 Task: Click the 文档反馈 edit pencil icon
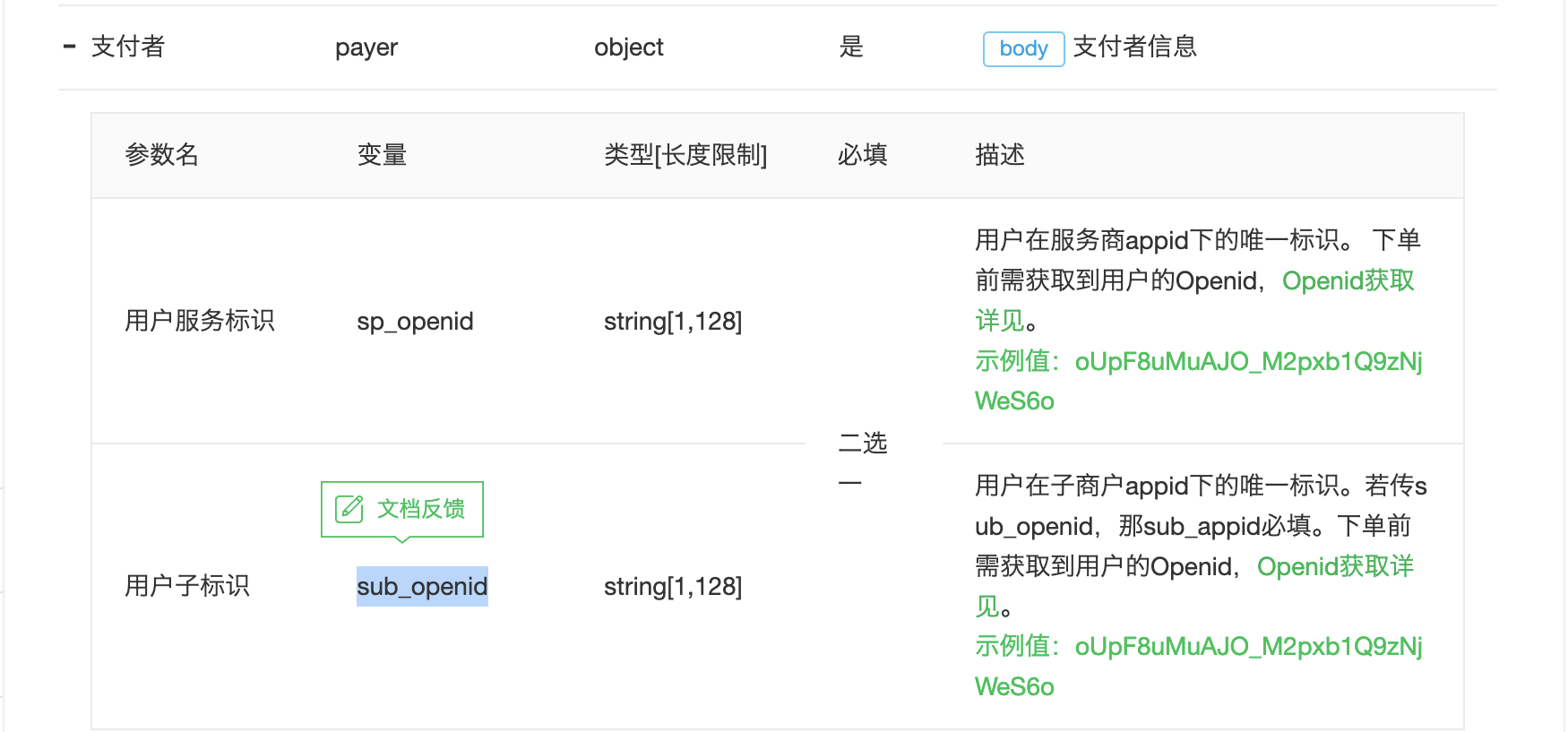(x=349, y=509)
